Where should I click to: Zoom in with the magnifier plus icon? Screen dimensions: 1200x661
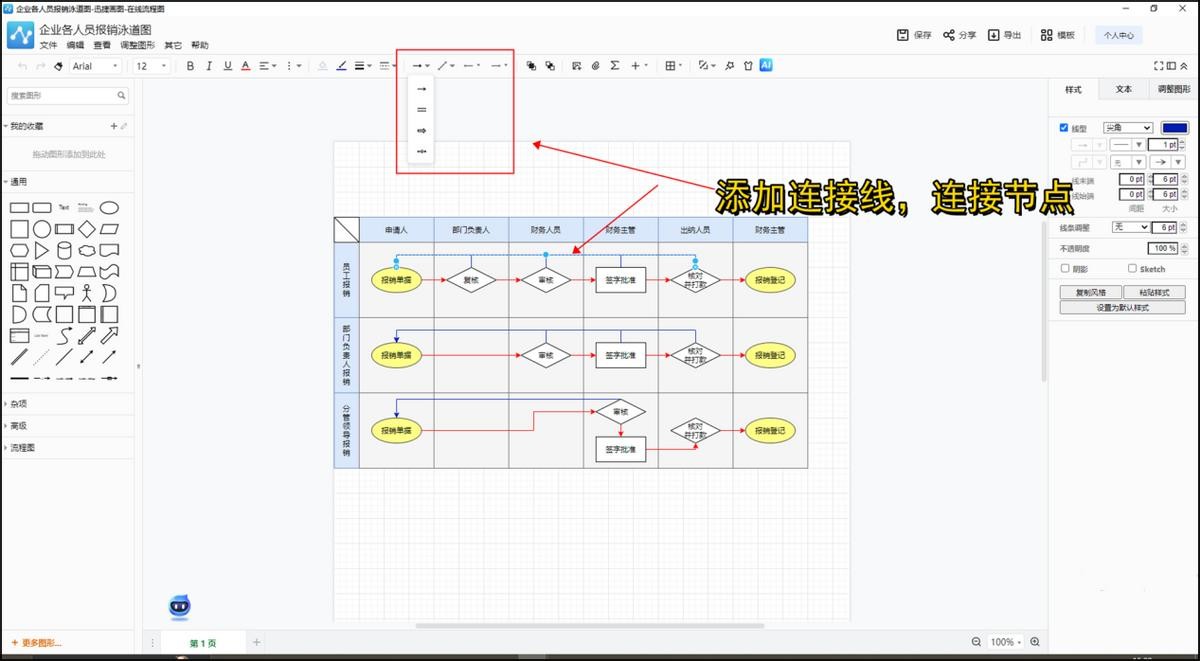pos(1035,642)
